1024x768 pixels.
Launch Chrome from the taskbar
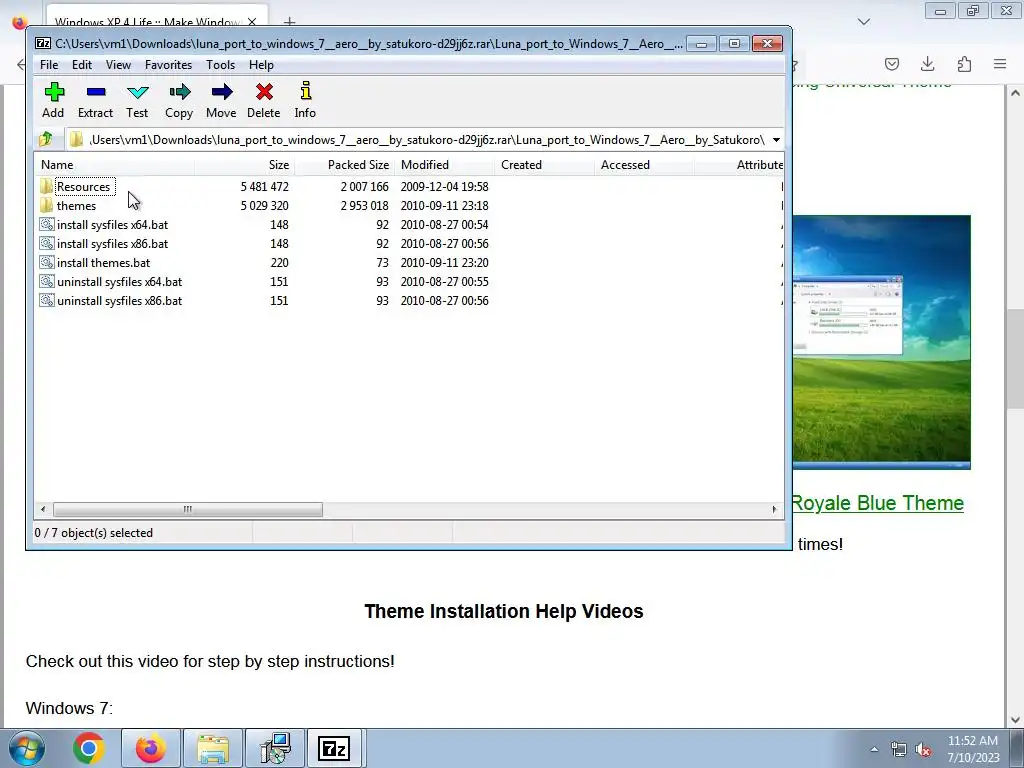click(x=89, y=748)
